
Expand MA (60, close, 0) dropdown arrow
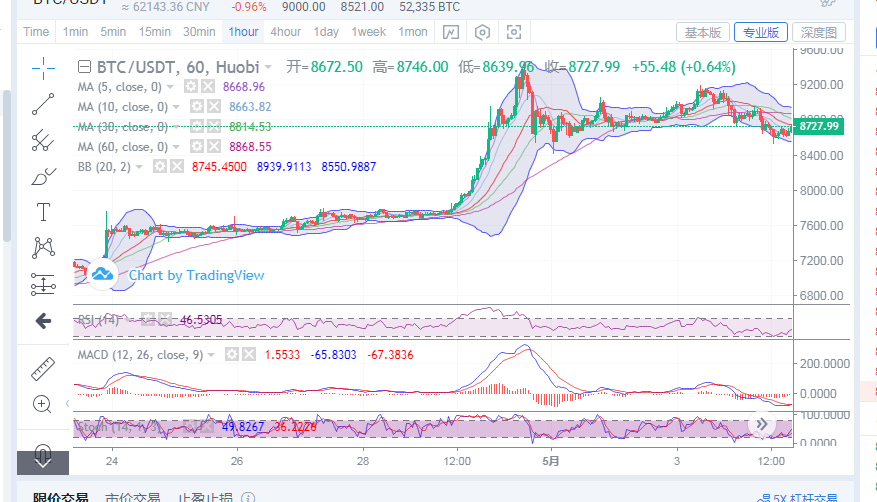click(x=176, y=147)
